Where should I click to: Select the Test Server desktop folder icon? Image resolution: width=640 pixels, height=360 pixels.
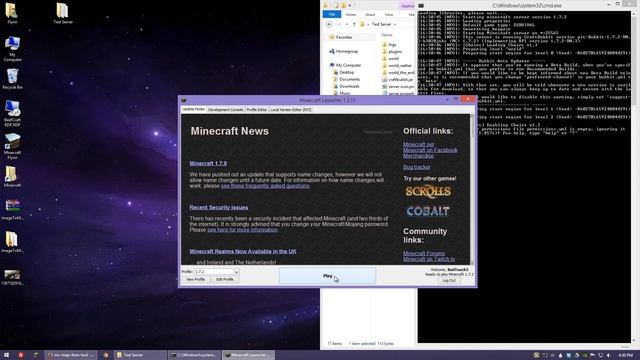click(62, 13)
